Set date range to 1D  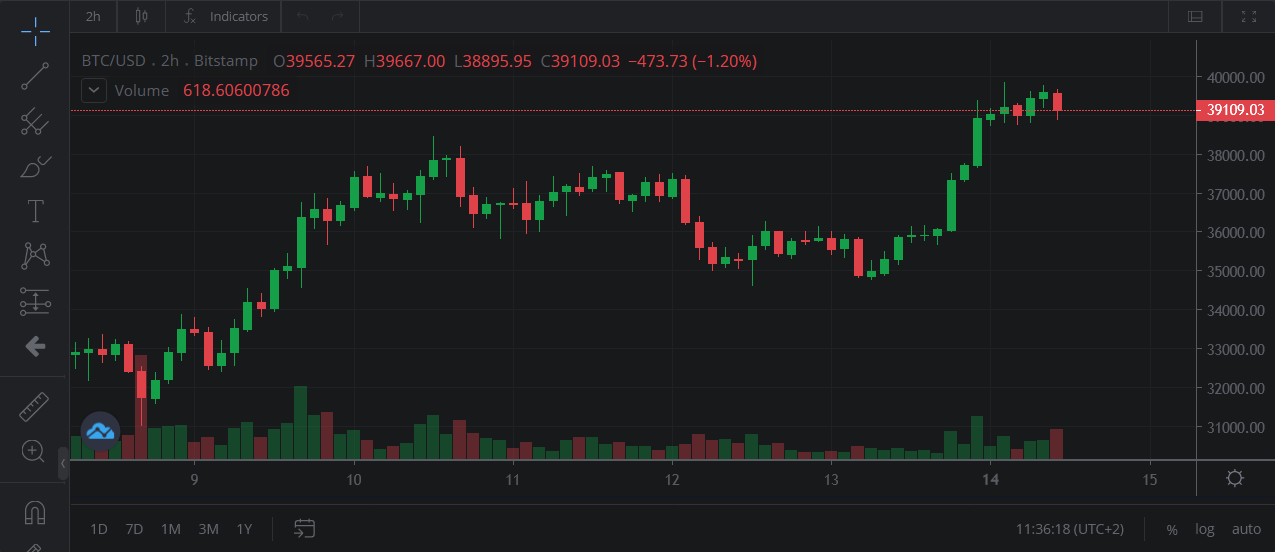coord(99,528)
